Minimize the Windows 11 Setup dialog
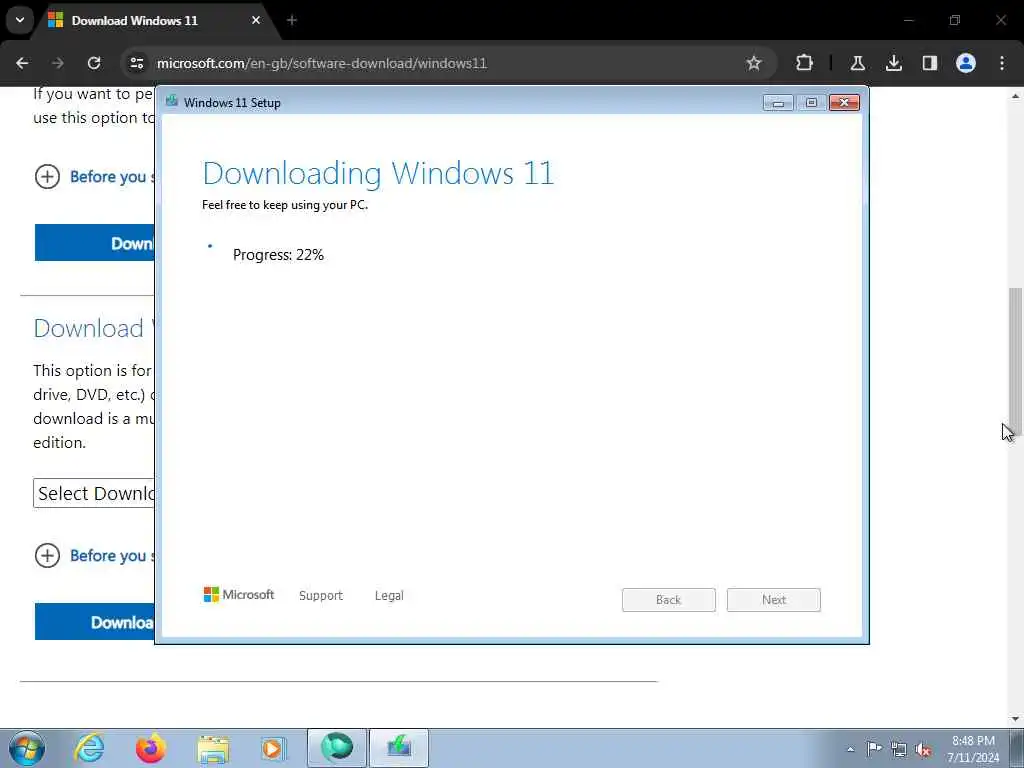 [778, 103]
